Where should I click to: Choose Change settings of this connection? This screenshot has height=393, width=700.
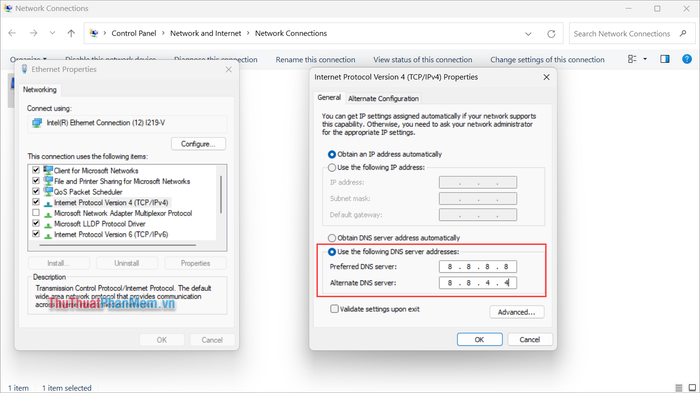[x=547, y=59]
